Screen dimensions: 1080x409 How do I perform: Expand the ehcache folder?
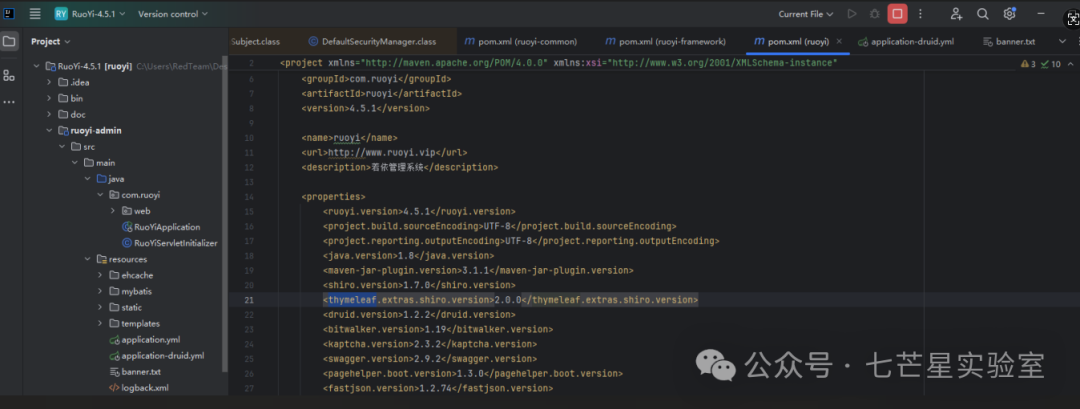[101, 275]
